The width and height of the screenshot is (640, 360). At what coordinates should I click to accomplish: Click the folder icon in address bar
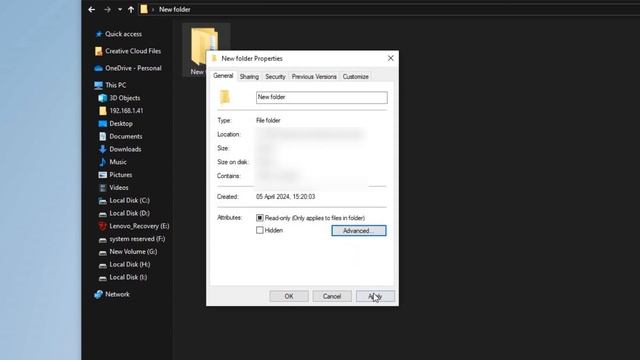[x=144, y=9]
